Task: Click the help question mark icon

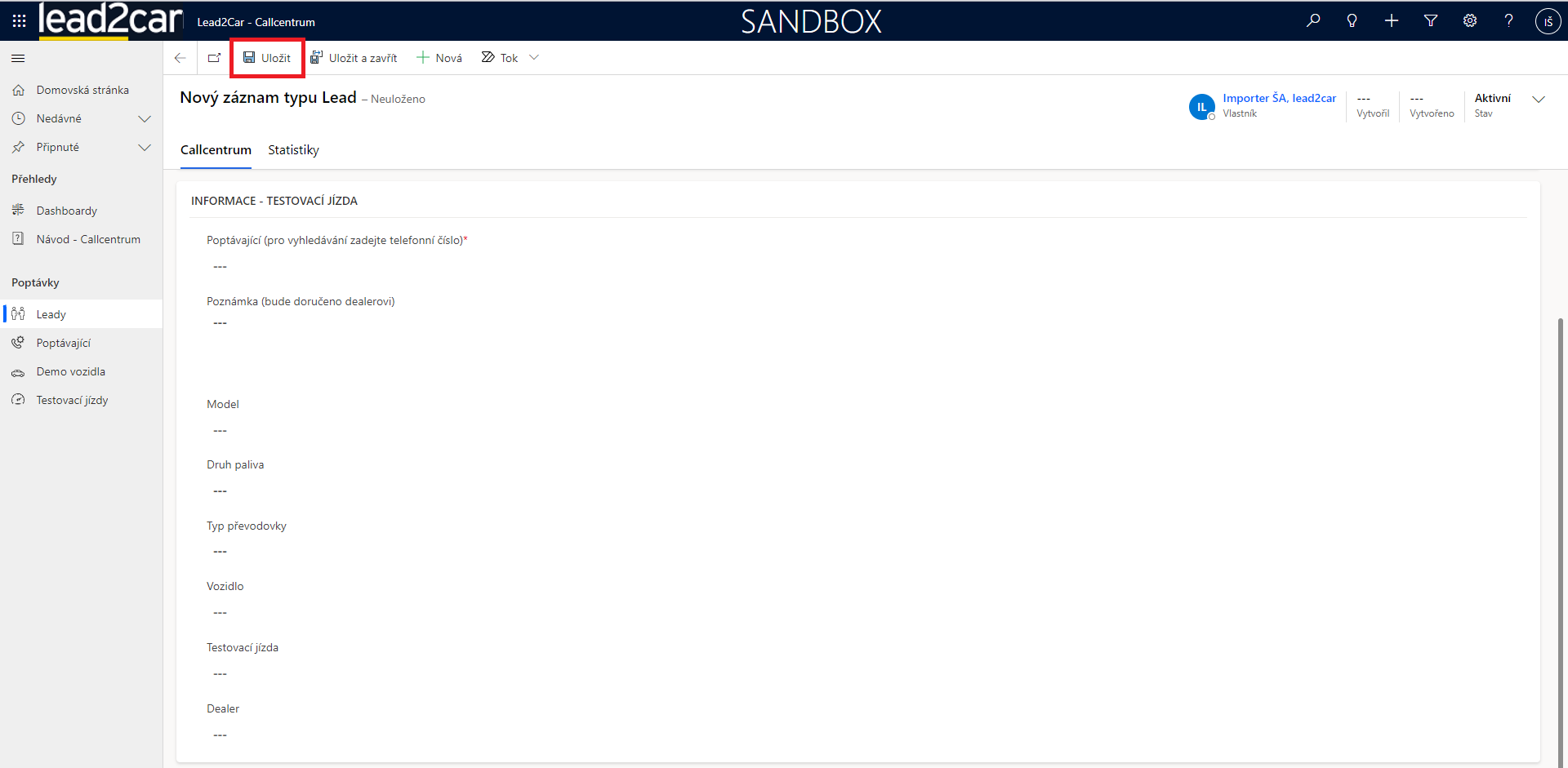Action: [1508, 21]
